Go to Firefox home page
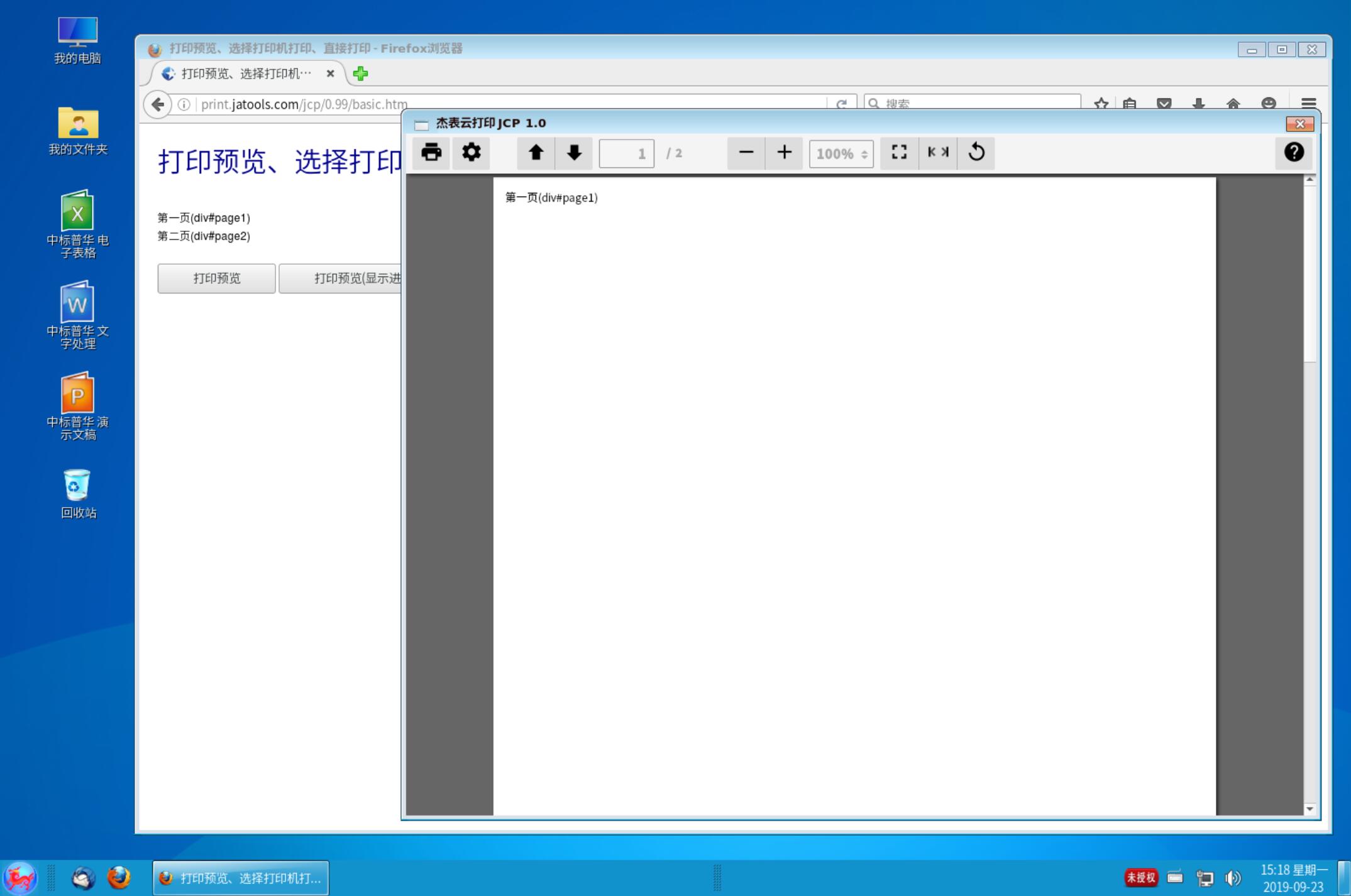1351x896 pixels. click(x=1233, y=104)
